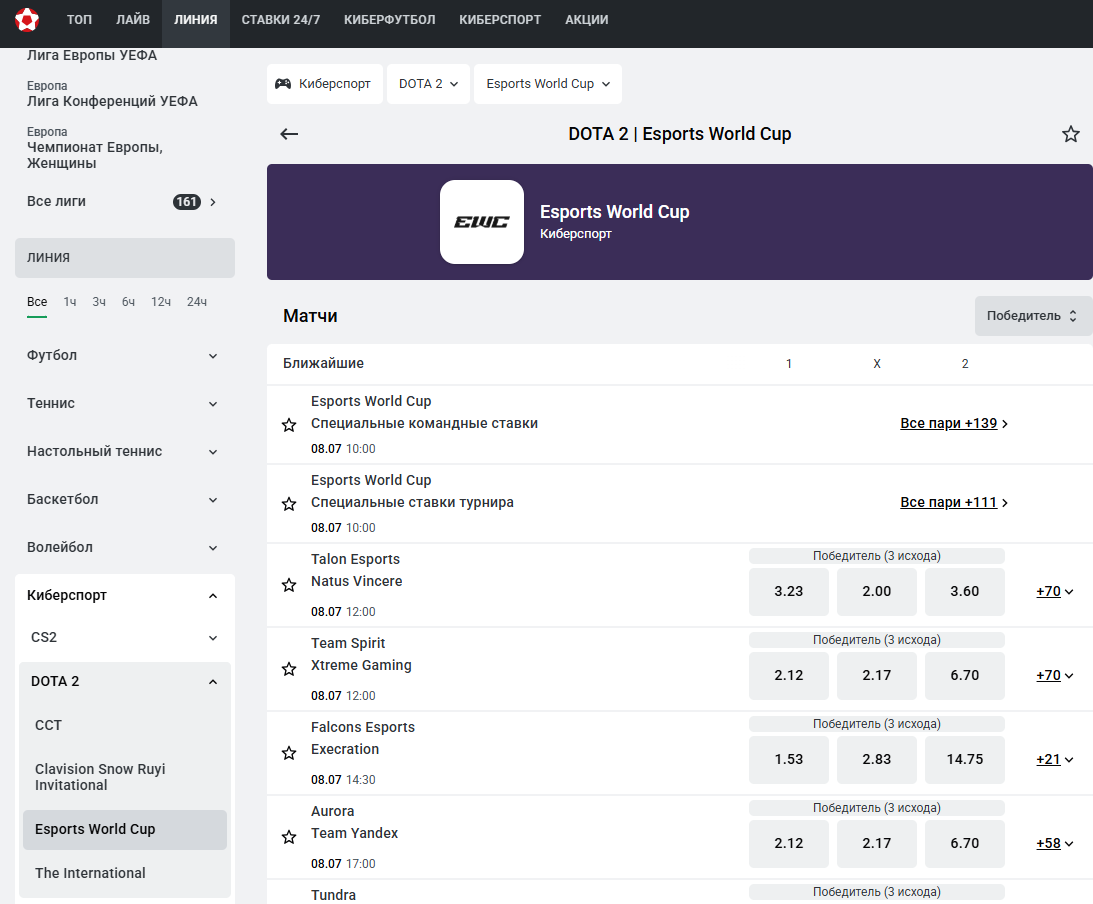Image resolution: width=1093 pixels, height=904 pixels.
Task: Filter matches within 1ч
Action: click(x=70, y=302)
